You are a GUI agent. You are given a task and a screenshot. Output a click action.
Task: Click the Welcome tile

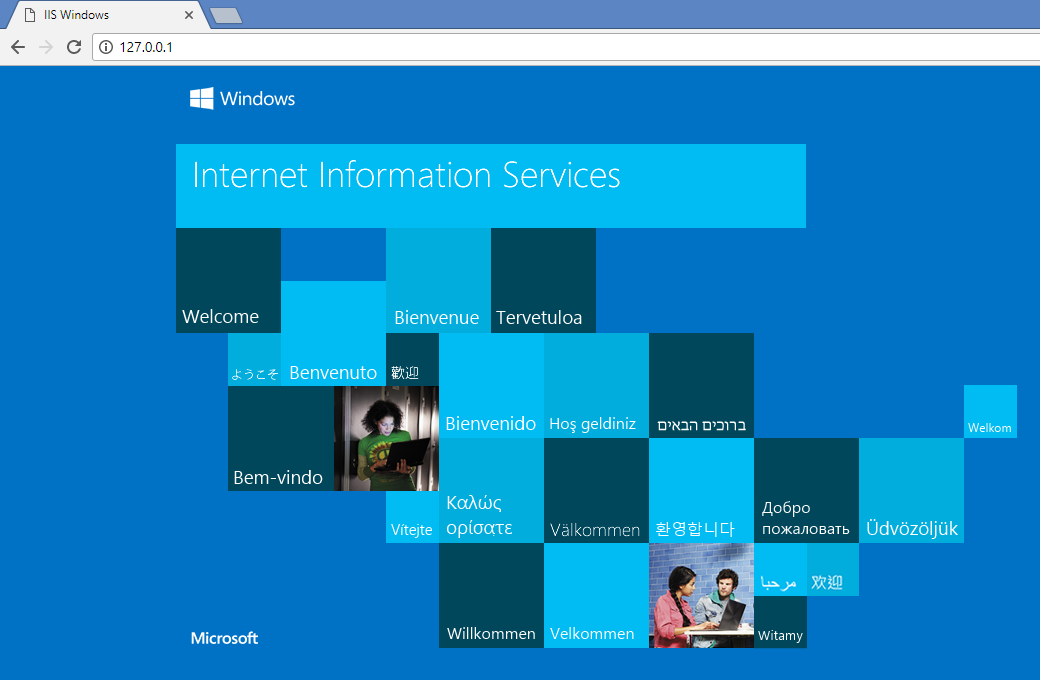[228, 281]
